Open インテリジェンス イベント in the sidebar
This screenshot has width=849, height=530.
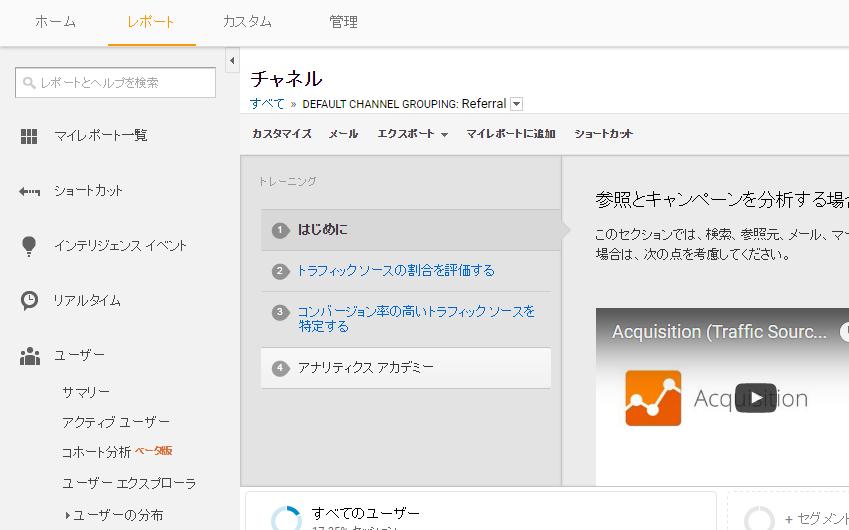120,246
